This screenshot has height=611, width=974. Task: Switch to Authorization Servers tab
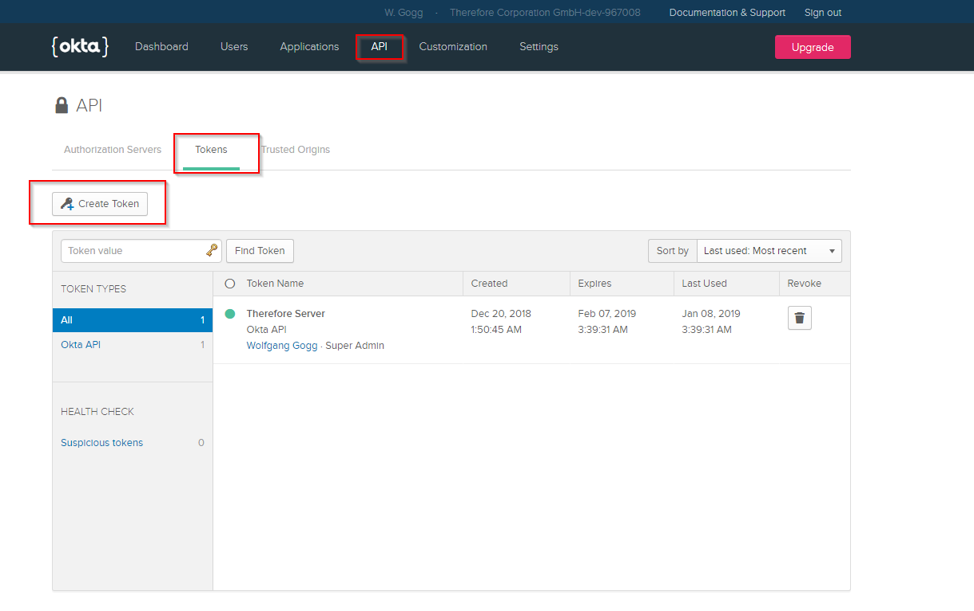click(x=112, y=150)
